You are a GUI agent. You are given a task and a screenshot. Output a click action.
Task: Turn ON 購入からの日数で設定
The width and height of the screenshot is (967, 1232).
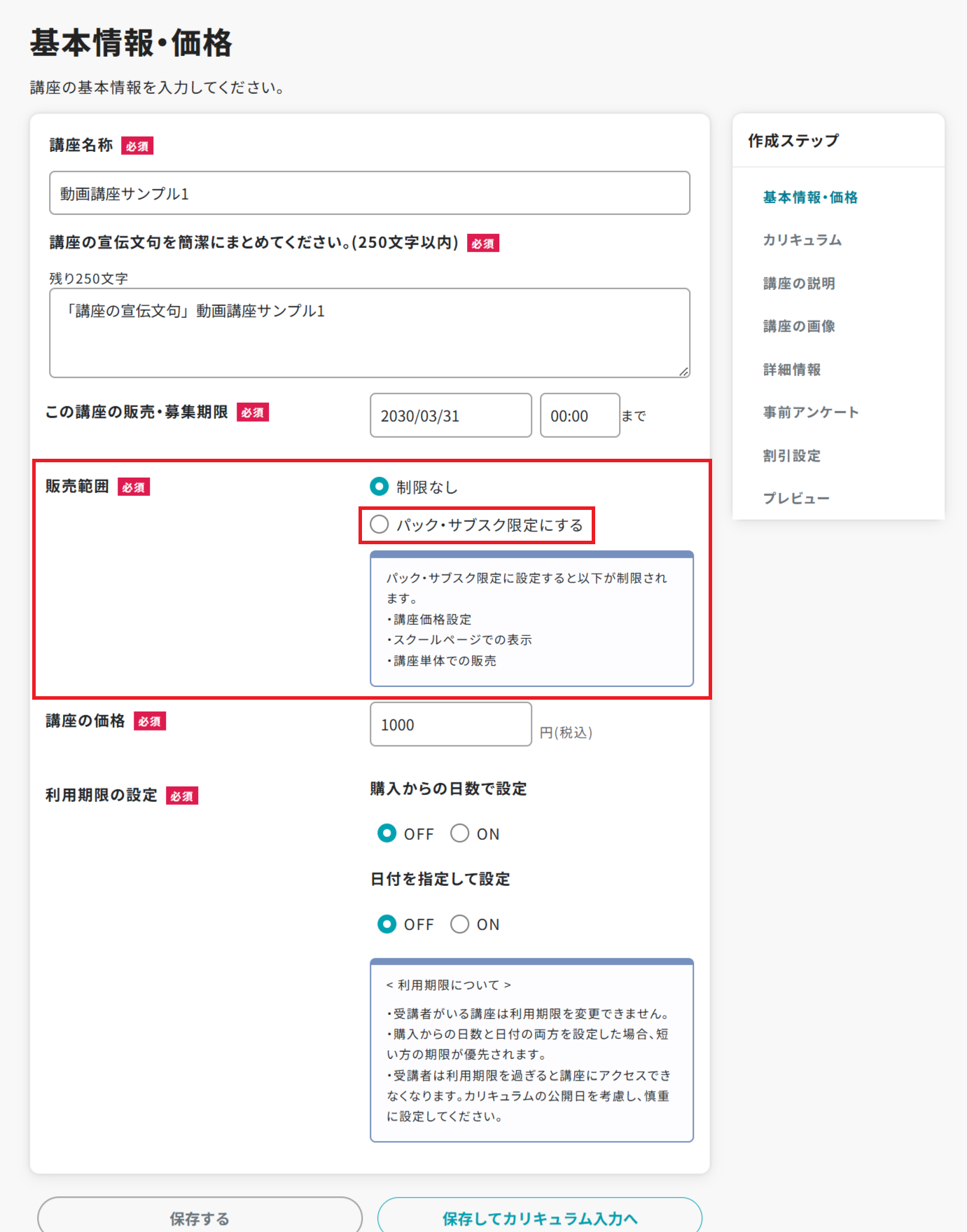tap(460, 833)
